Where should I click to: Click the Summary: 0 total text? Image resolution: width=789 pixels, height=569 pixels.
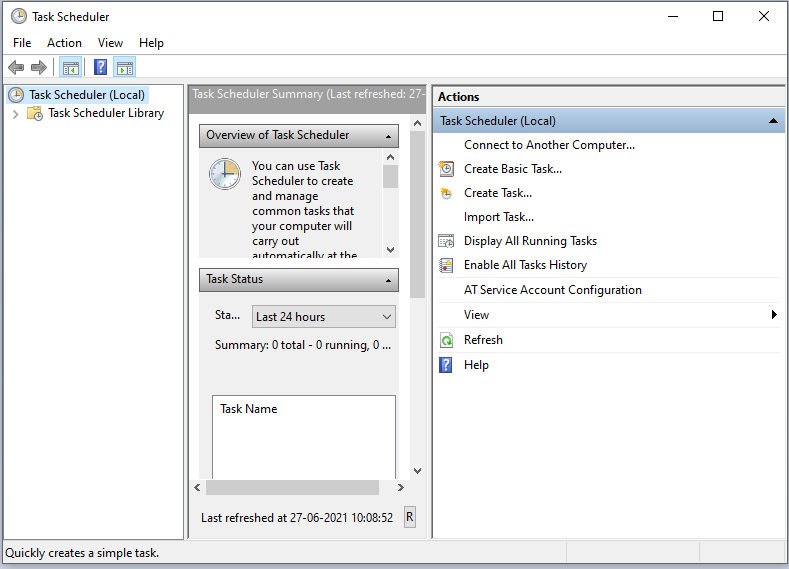303,345
